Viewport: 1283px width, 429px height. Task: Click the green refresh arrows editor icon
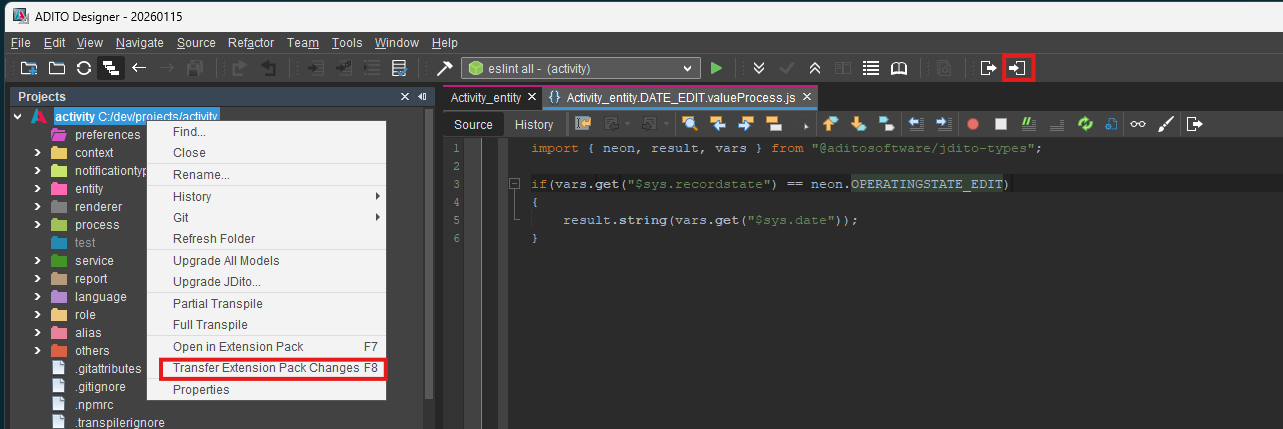(x=1085, y=124)
